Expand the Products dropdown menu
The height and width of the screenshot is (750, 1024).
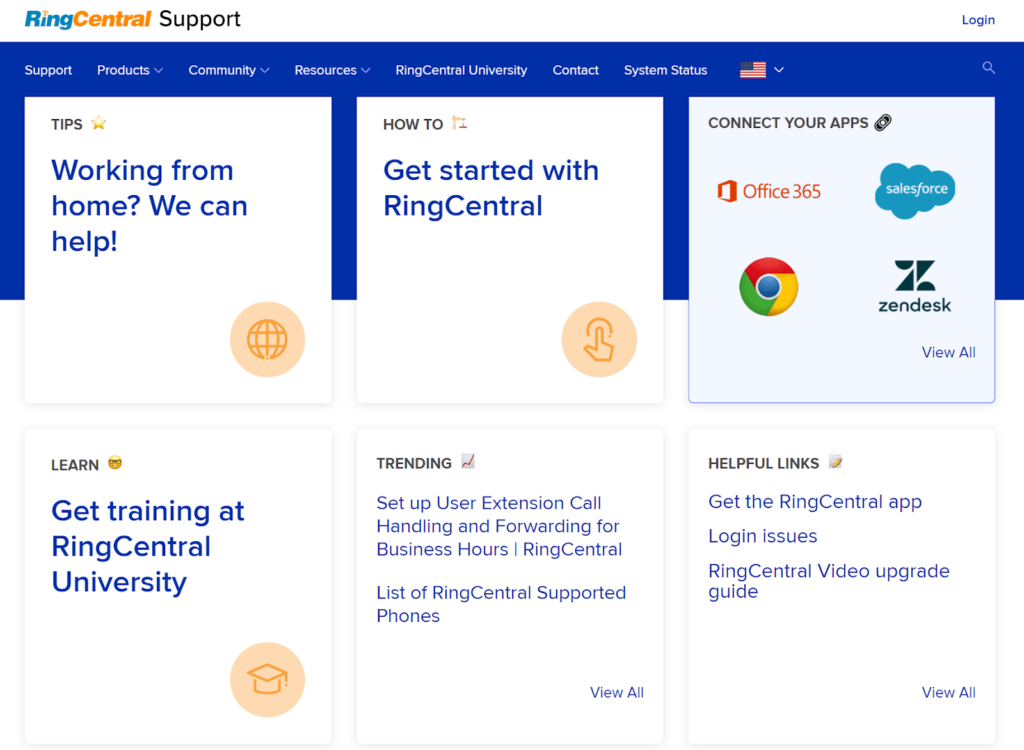130,70
